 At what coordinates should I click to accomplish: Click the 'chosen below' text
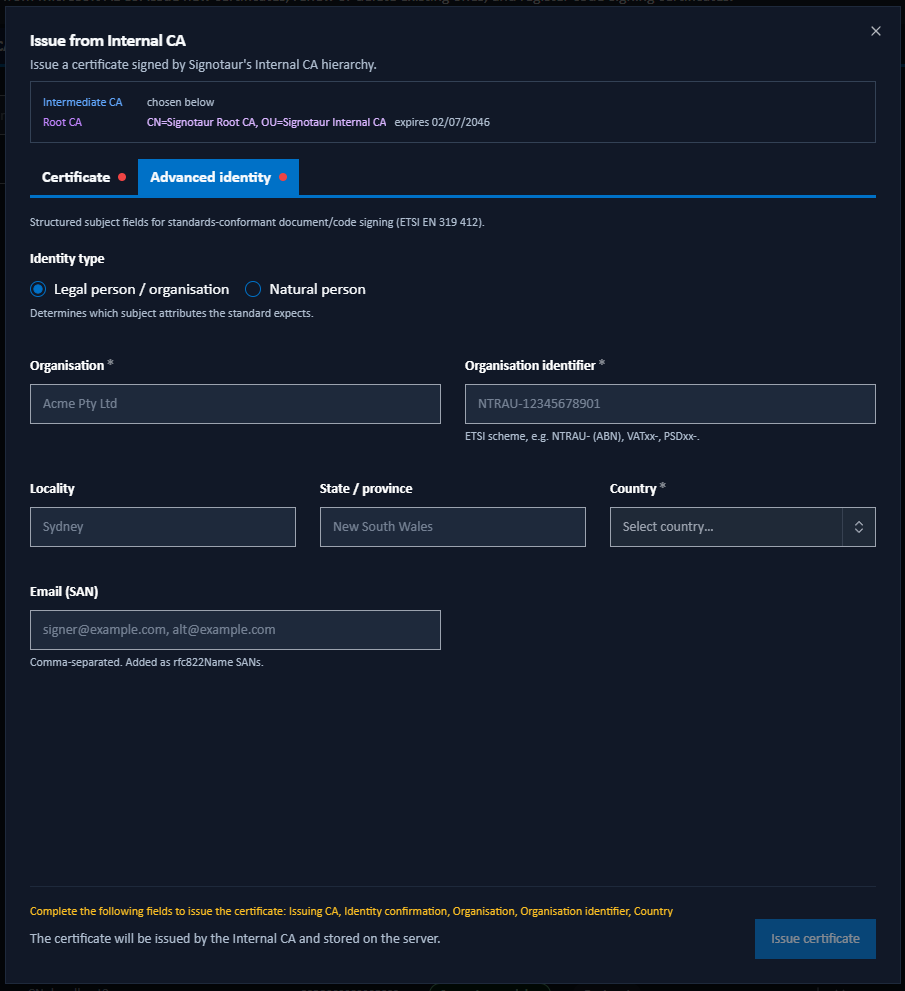point(180,102)
